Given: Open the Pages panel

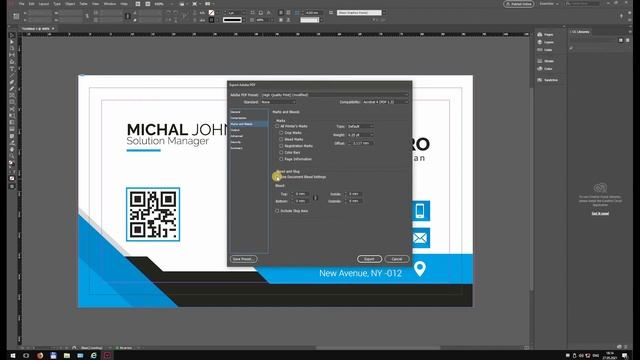Looking at the screenshot, I should pyautogui.click(x=545, y=35).
